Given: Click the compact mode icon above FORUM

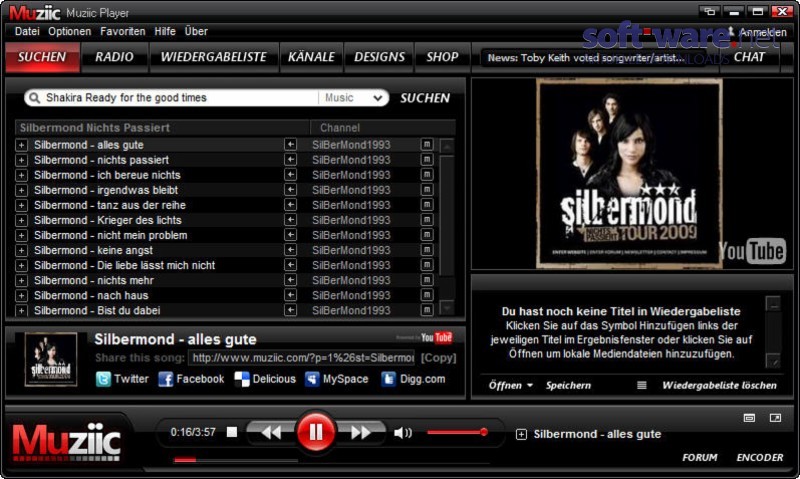Looking at the screenshot, I should 749,418.
